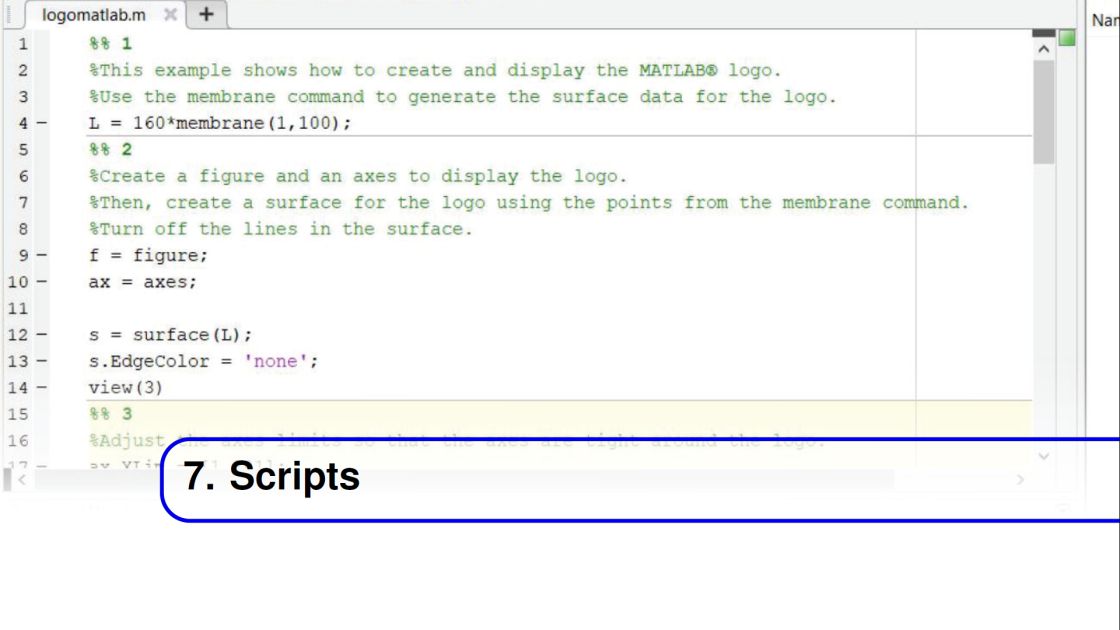
Task: Click the 's = surface(L);' code line
Action: pyautogui.click(x=170, y=335)
